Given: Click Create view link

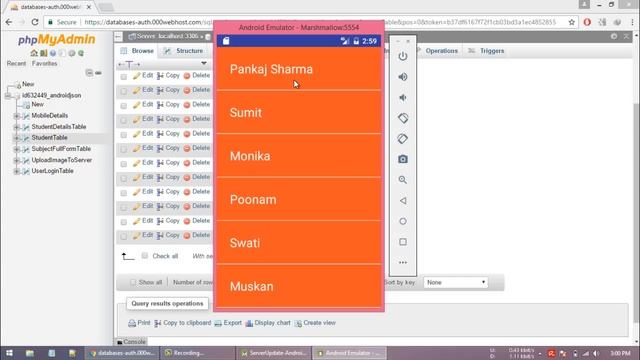Looking at the screenshot, I should (315, 323).
